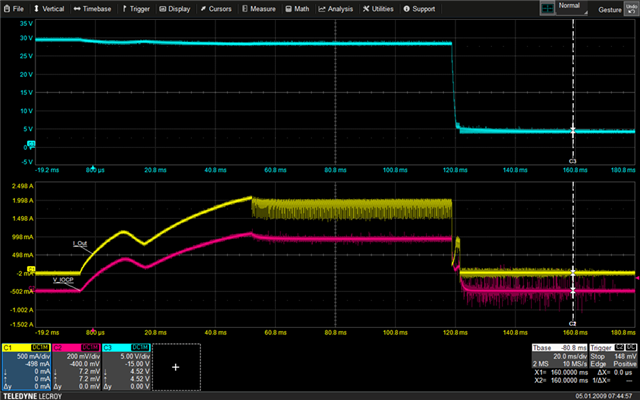
Task: Open the File menu
Action: (x=14, y=9)
